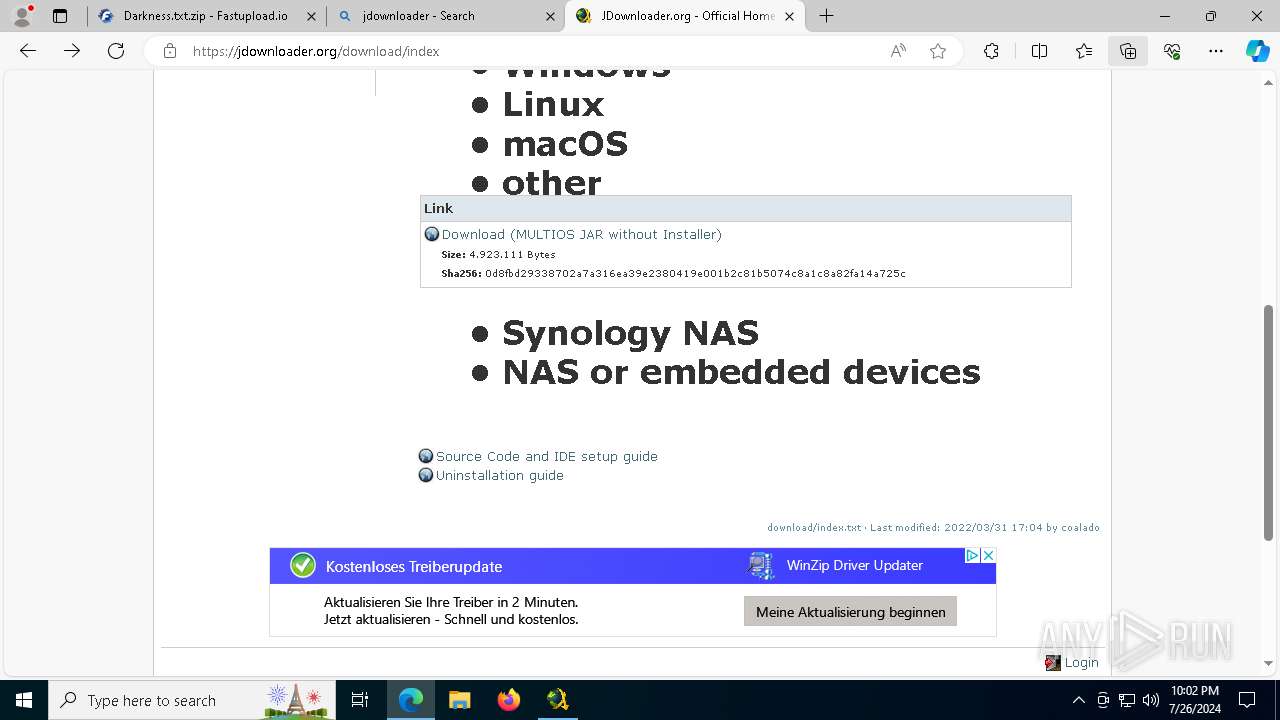Viewport: 1280px width, 720px height.
Task: Open Task View on taskbar
Action: pos(360,700)
